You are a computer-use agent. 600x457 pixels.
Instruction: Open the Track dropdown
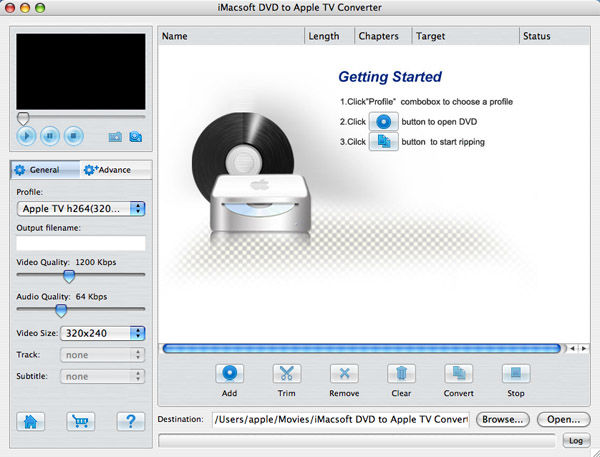102,355
